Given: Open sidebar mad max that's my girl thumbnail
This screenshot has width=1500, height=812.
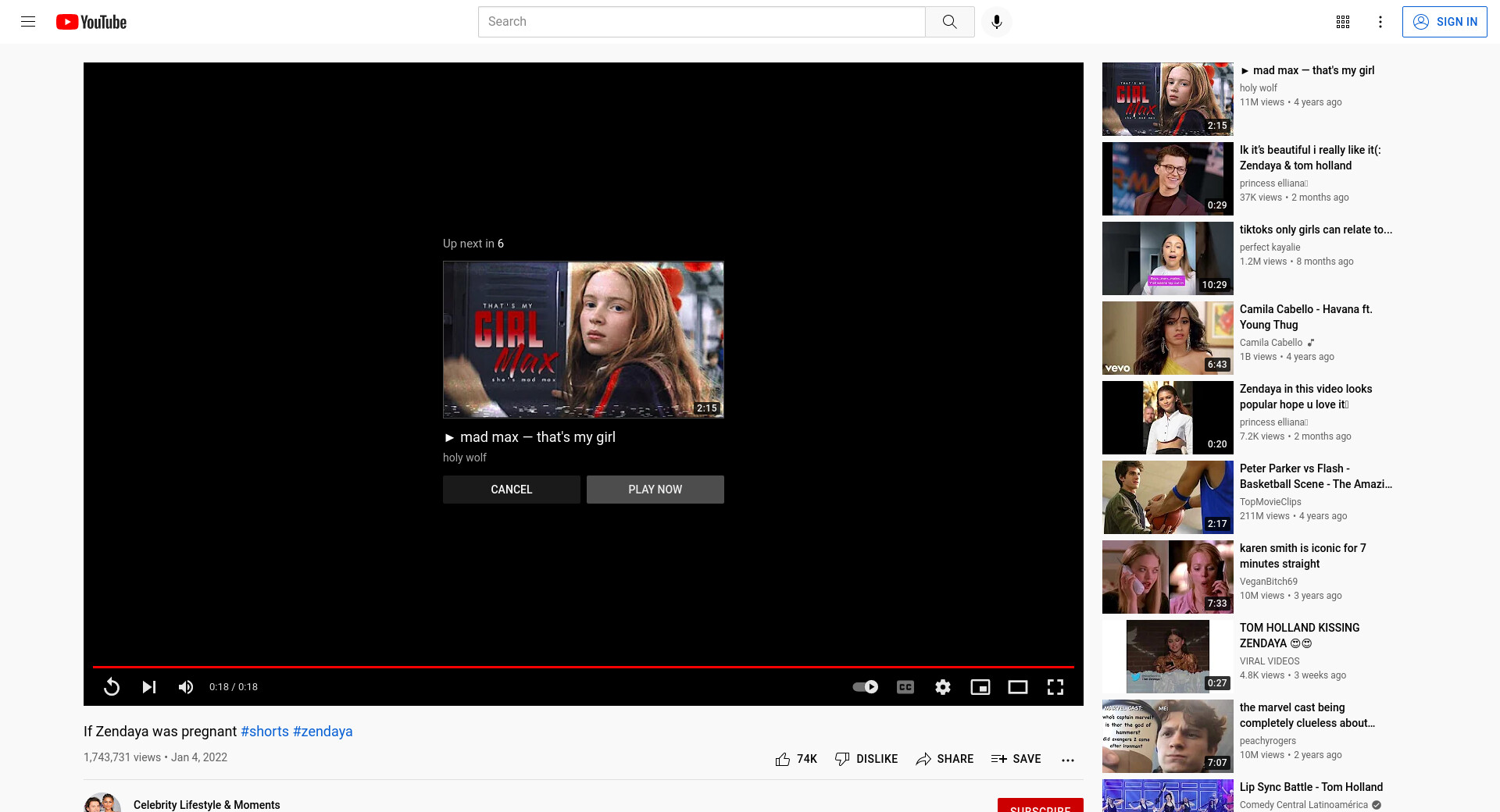Looking at the screenshot, I should [x=1167, y=99].
